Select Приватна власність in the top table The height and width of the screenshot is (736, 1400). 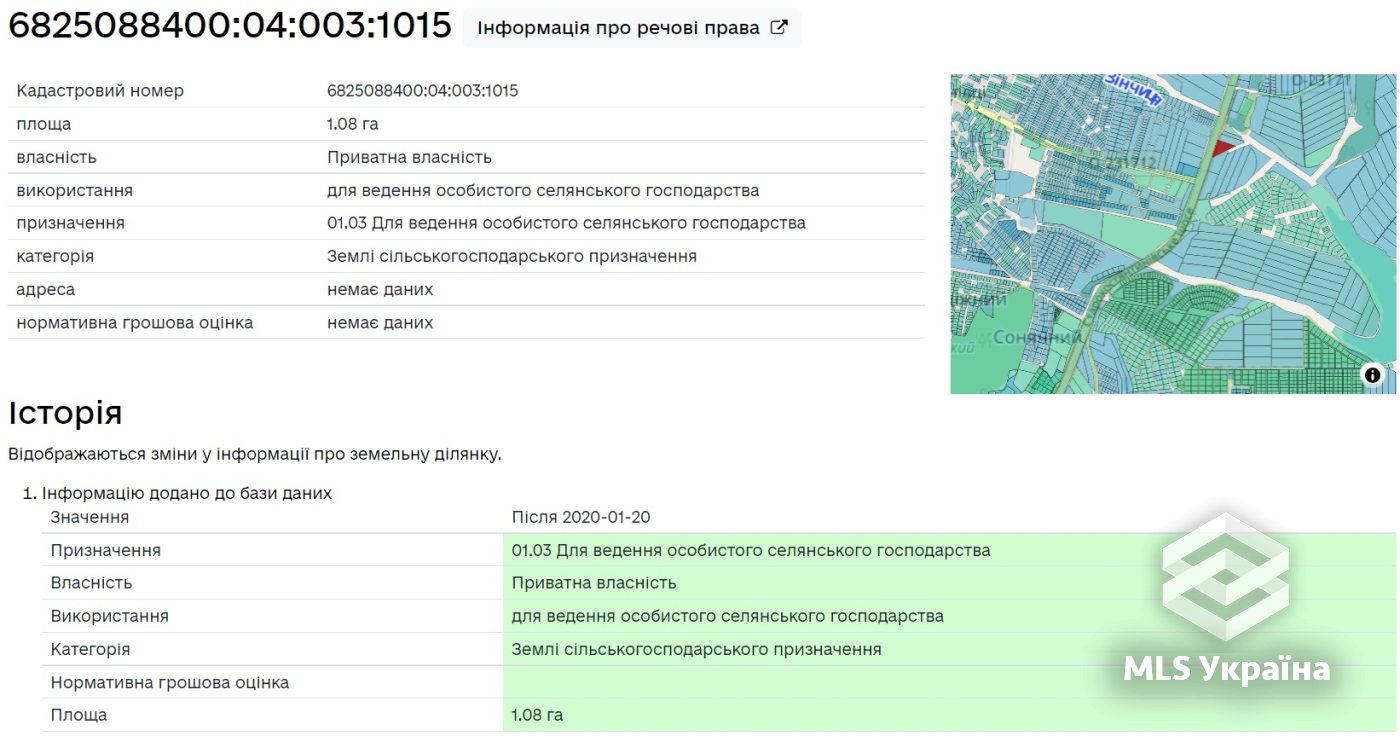[x=409, y=157]
